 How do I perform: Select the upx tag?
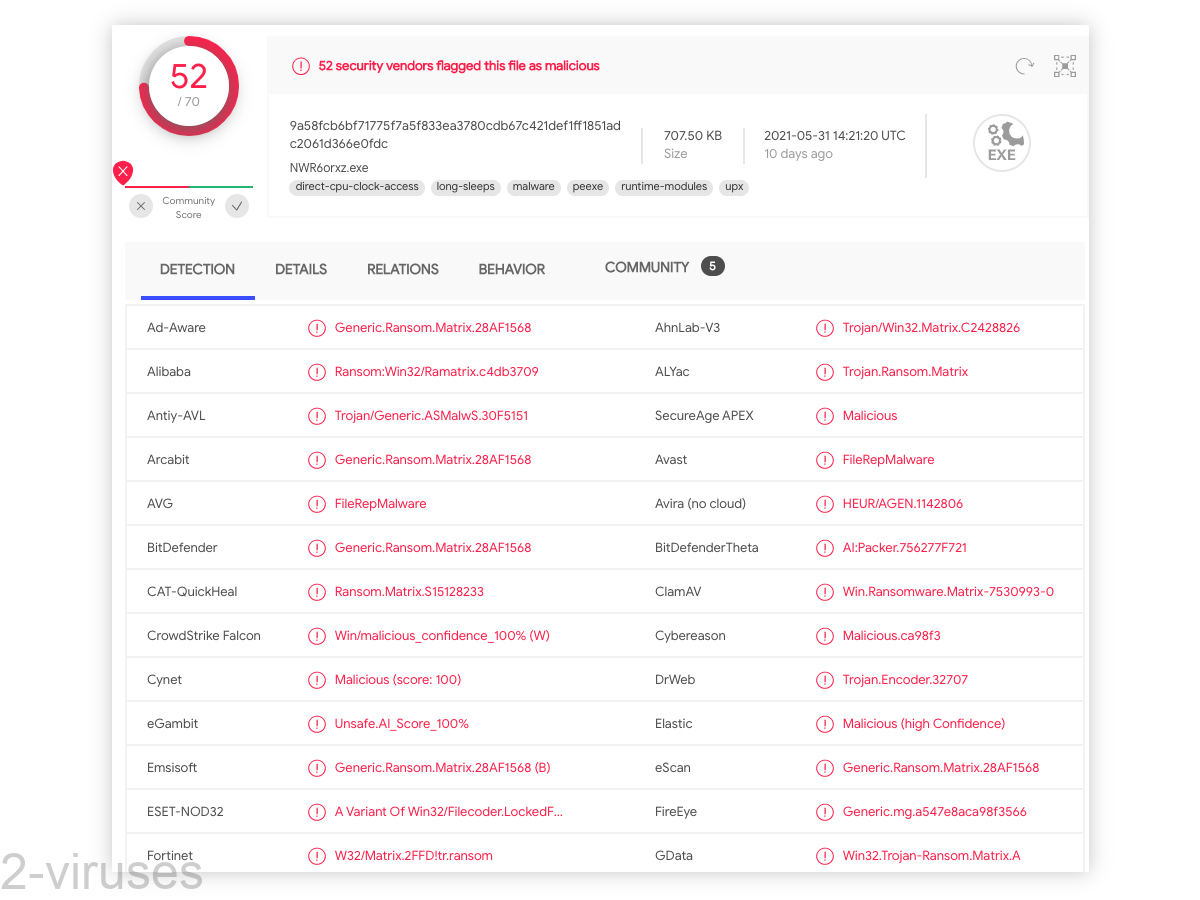[x=734, y=187]
